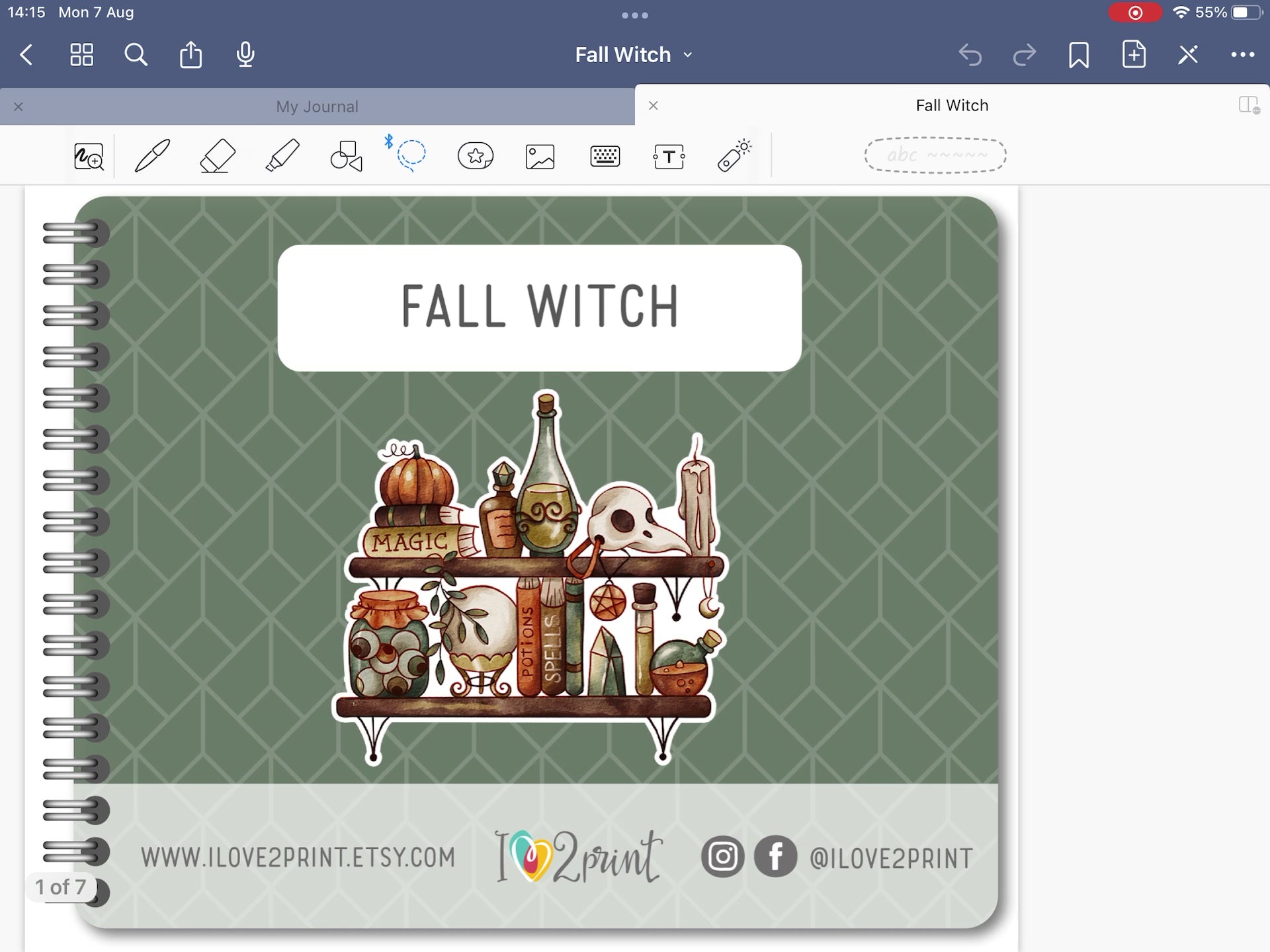
Task: Select the Highlighter tool
Action: (282, 156)
